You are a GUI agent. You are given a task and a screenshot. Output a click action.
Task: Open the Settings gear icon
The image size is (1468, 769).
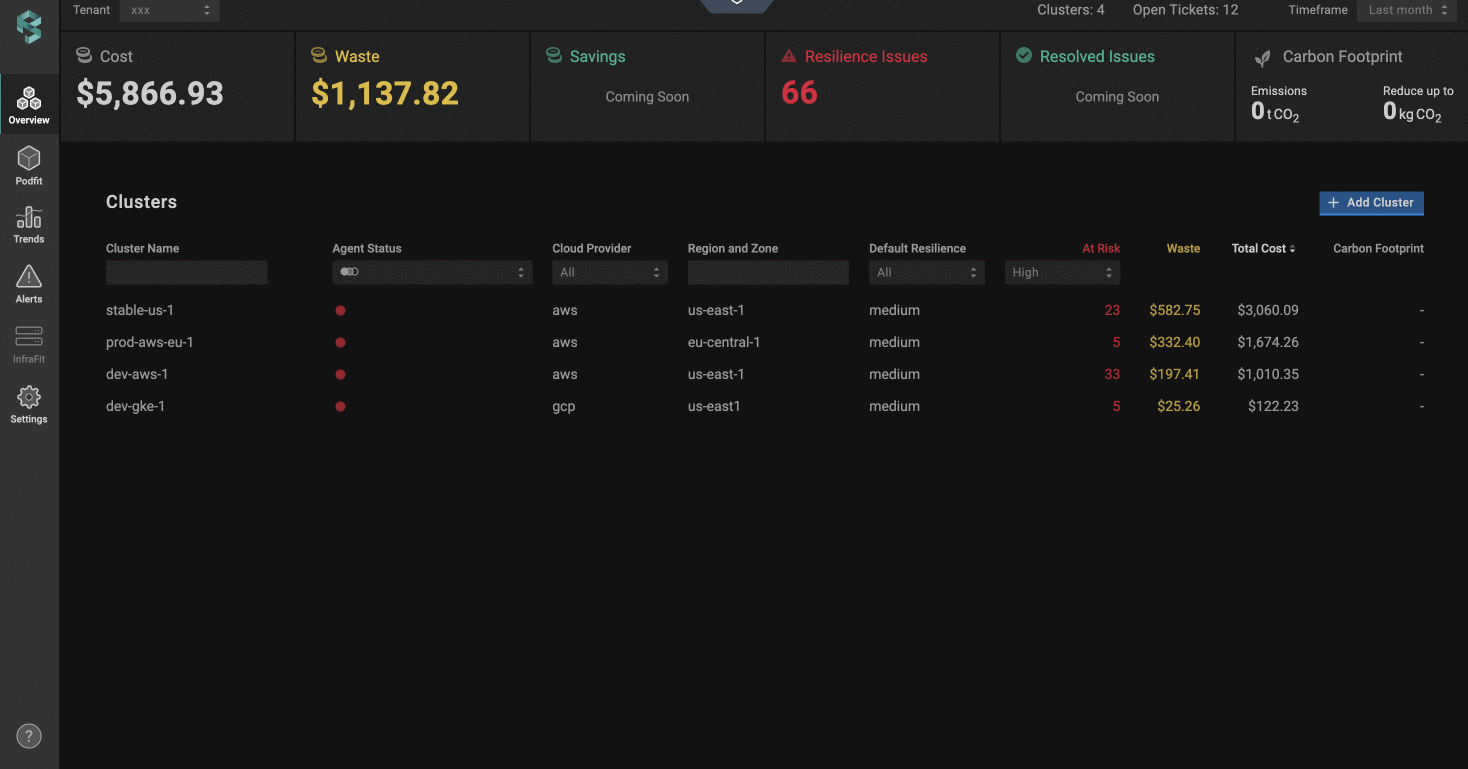[x=29, y=398]
